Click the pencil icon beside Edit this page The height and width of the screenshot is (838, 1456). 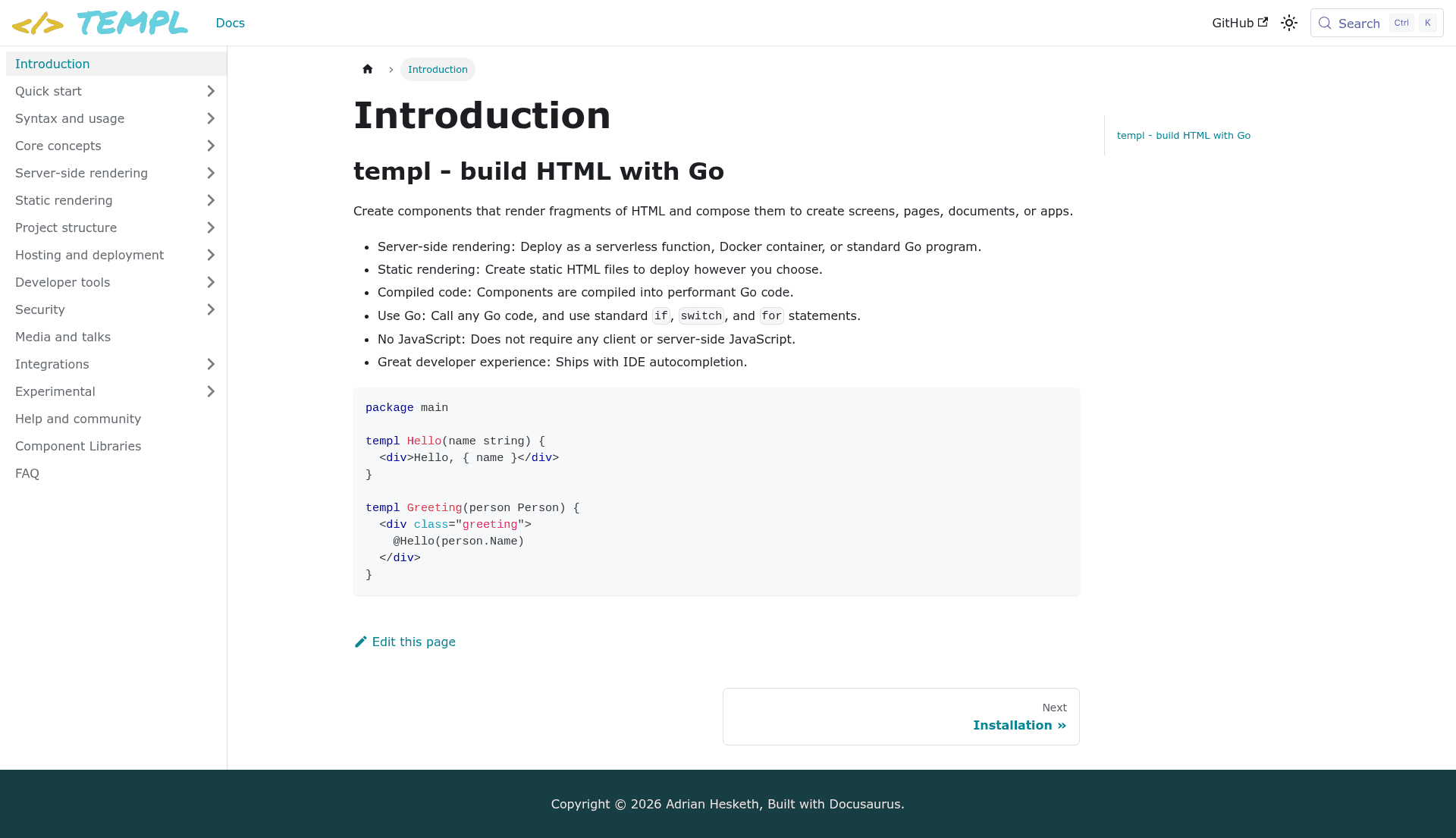tap(361, 642)
